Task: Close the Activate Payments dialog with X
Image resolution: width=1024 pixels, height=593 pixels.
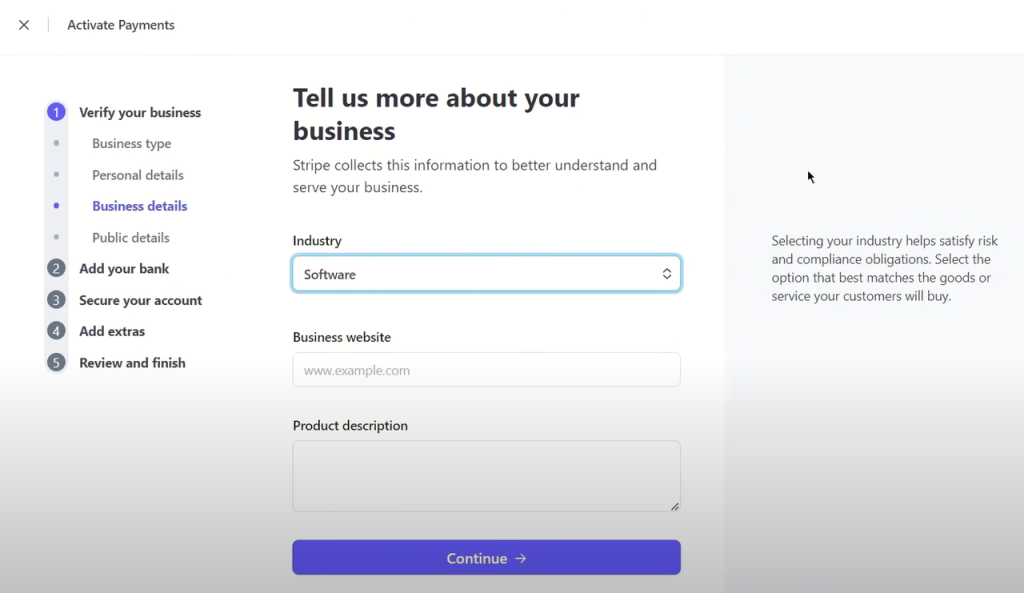Action: pyautogui.click(x=24, y=25)
